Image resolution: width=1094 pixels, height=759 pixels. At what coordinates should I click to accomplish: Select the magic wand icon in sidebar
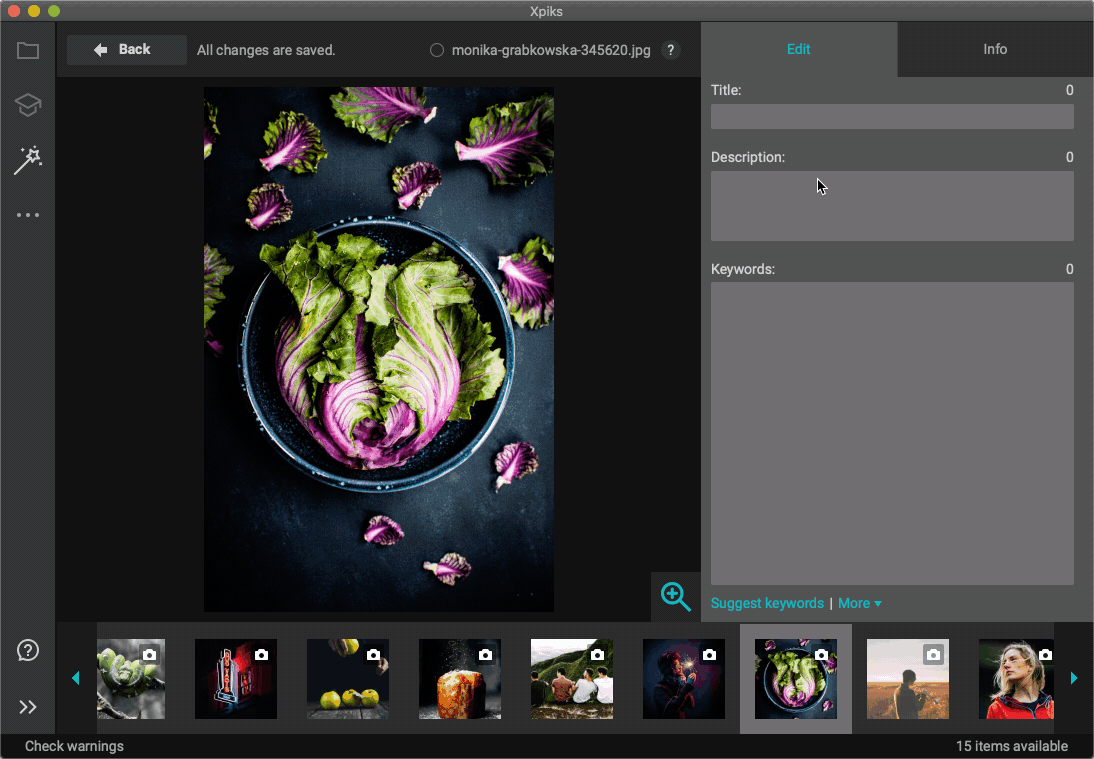(x=28, y=160)
